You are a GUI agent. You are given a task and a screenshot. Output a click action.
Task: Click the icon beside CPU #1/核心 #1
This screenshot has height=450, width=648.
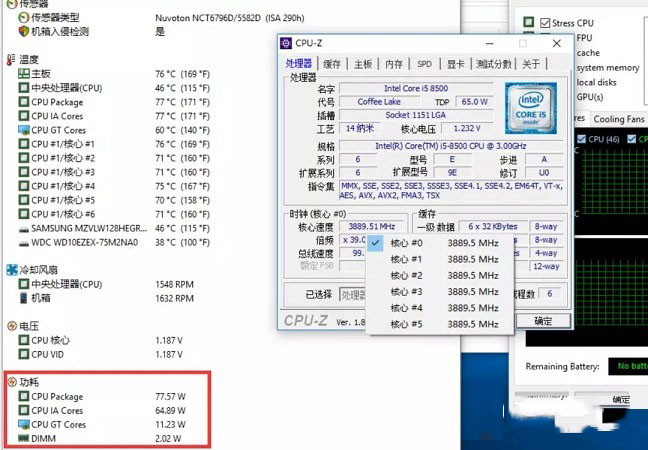point(24,144)
